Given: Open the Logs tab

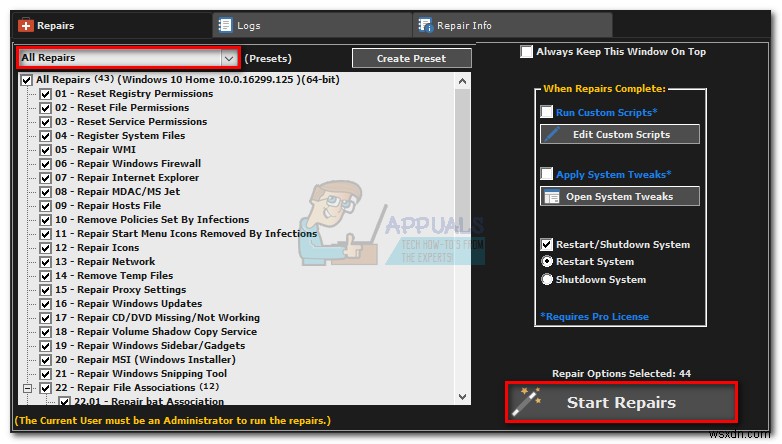Looking at the screenshot, I should [312, 25].
